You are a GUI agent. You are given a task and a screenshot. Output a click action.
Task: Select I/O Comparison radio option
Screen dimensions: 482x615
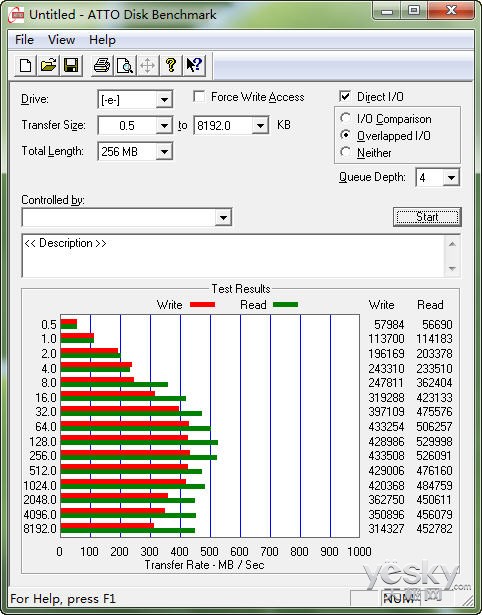click(x=346, y=118)
